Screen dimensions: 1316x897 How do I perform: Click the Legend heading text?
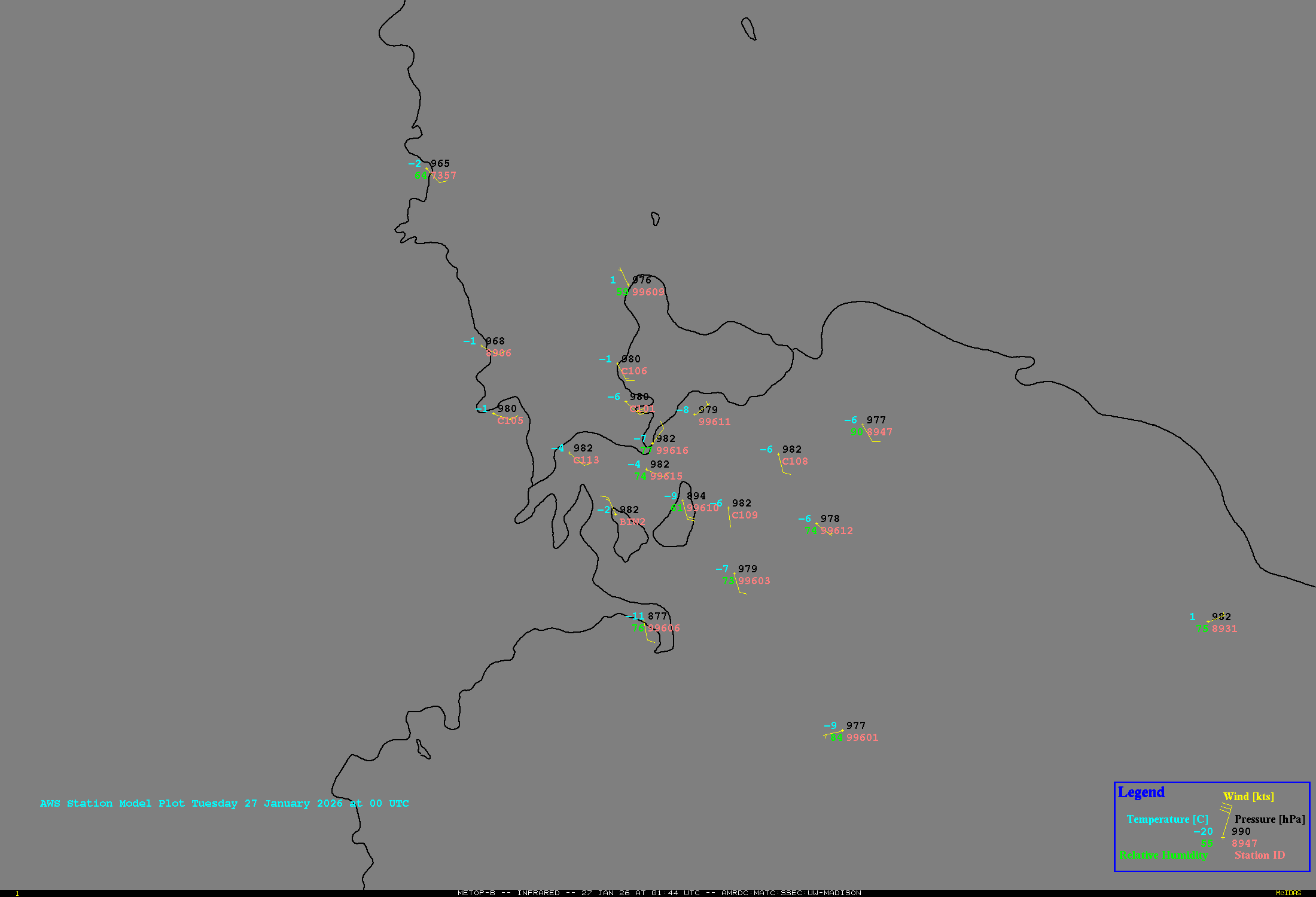[x=1141, y=792]
